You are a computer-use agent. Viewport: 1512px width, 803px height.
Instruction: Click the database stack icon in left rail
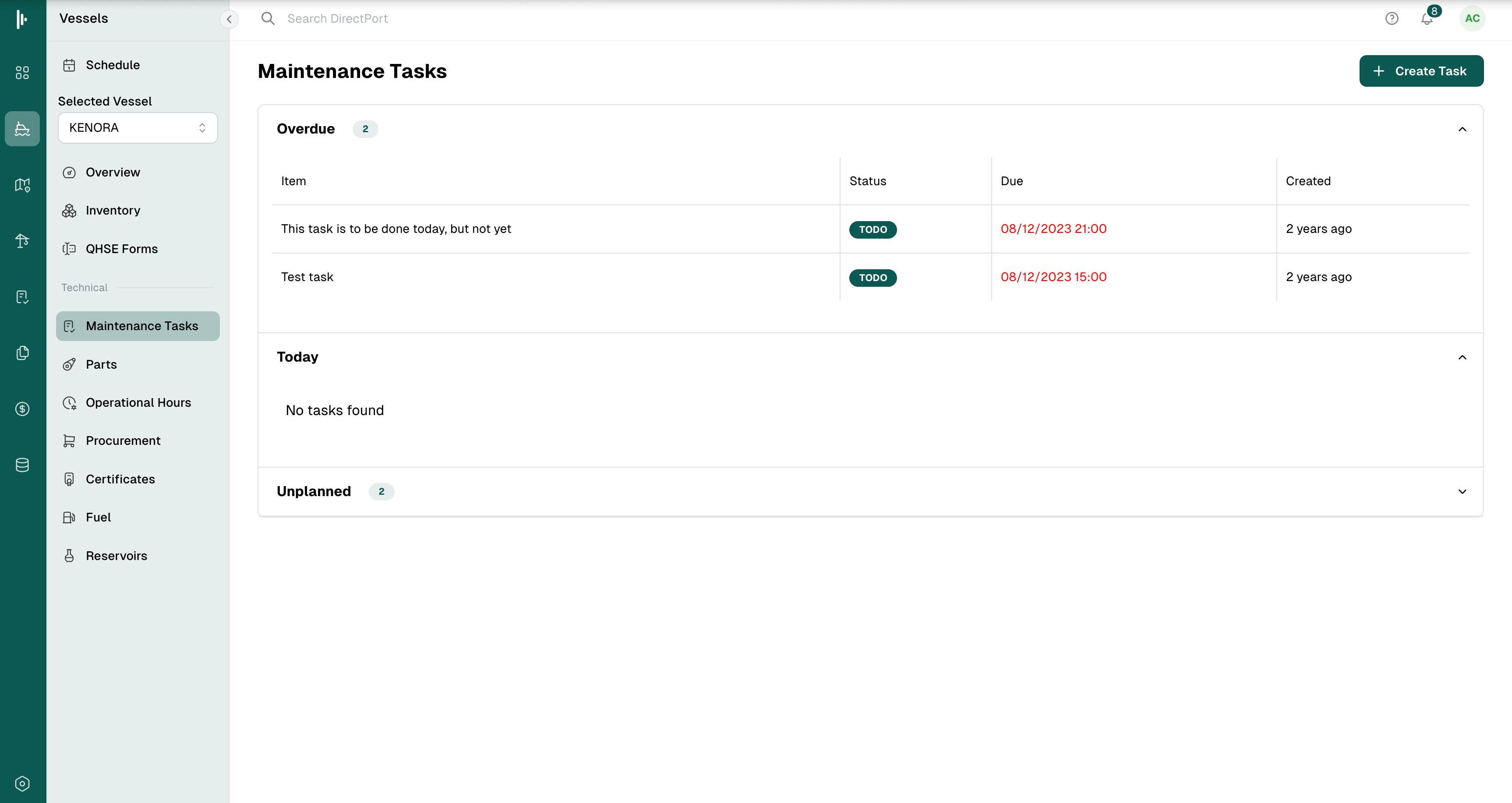pos(22,465)
